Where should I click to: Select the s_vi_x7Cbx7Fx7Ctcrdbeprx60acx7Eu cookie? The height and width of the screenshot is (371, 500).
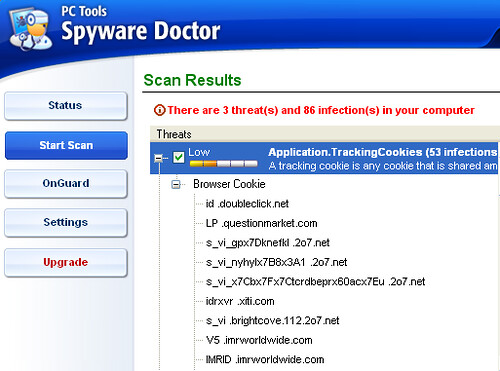pyautogui.click(x=315, y=282)
